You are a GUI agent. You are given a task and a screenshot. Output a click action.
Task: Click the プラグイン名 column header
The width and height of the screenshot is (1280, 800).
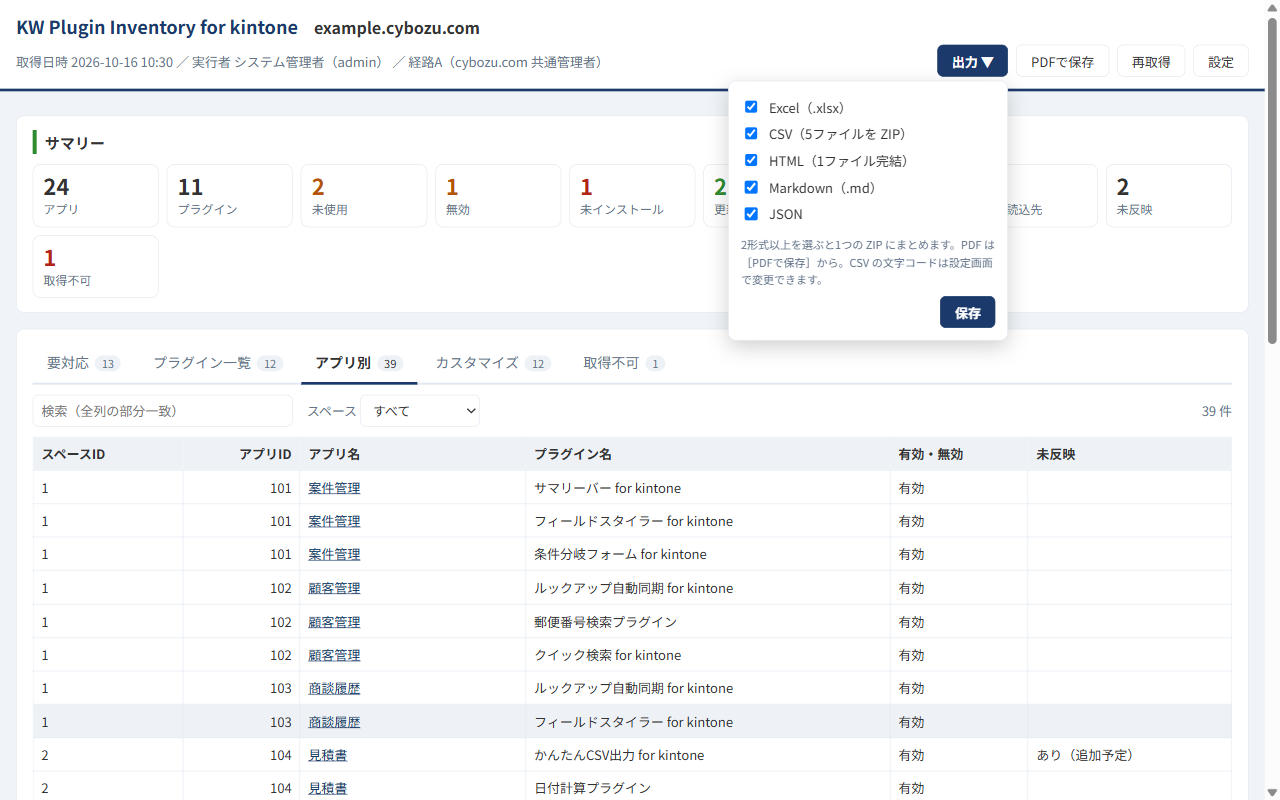coord(708,454)
